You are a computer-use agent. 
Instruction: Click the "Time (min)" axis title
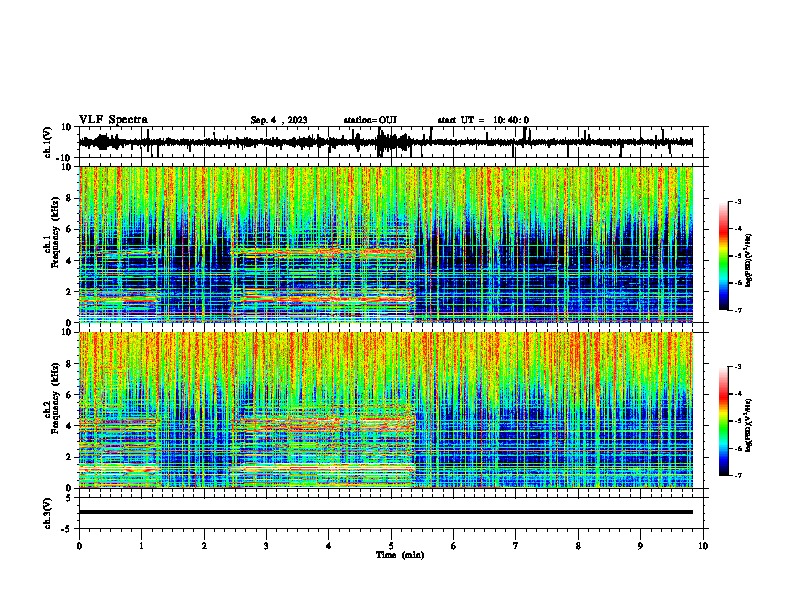point(400,555)
